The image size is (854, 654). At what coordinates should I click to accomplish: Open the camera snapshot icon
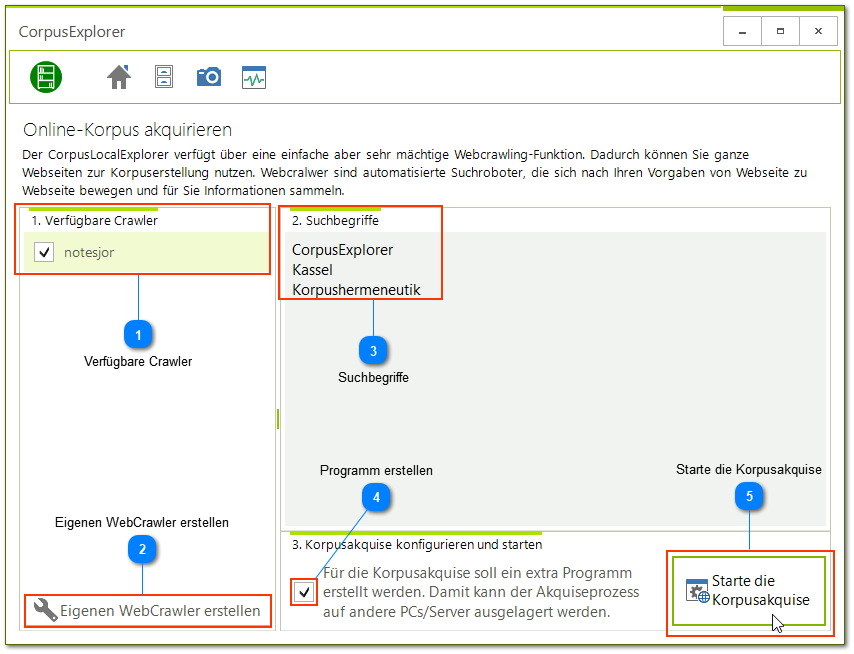209,77
